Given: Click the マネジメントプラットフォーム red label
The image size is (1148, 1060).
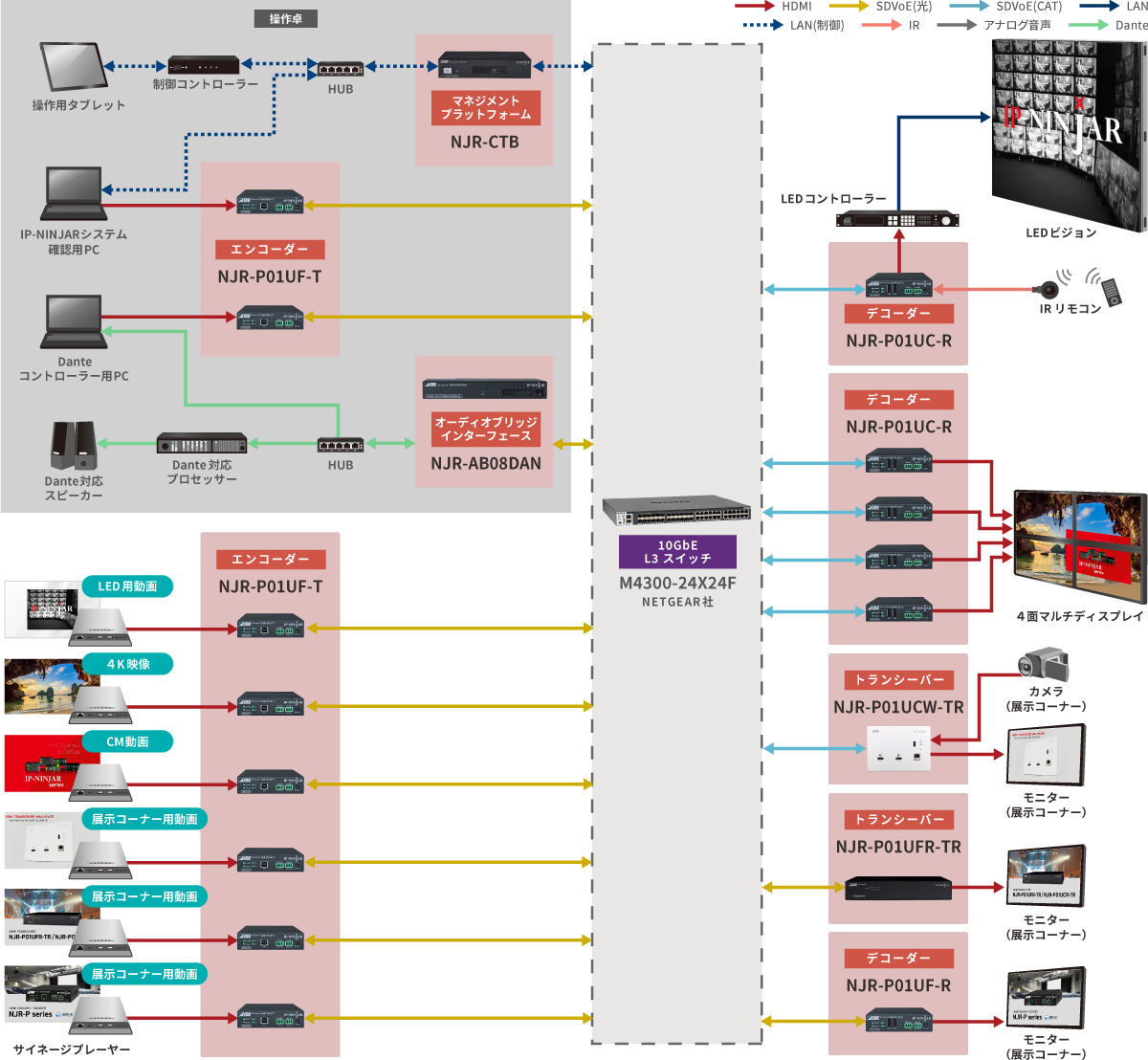Looking at the screenshot, I should [x=485, y=108].
